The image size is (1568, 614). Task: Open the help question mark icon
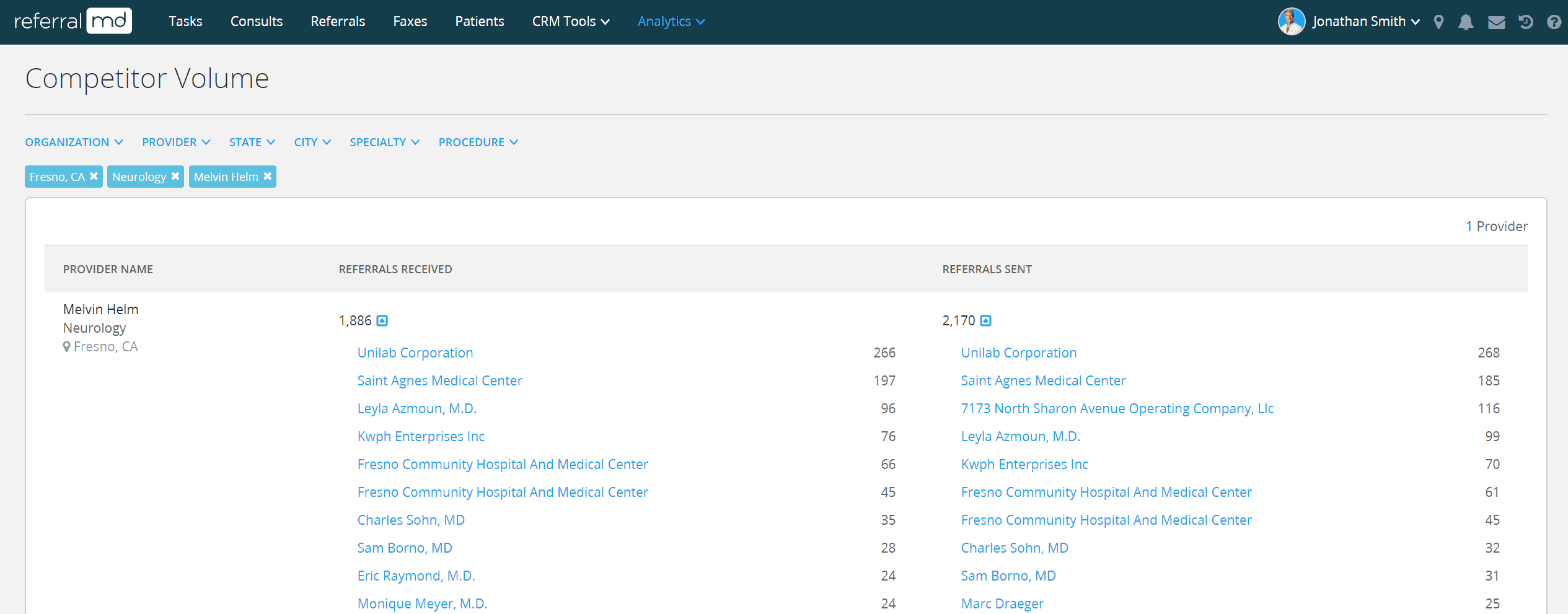tap(1554, 22)
